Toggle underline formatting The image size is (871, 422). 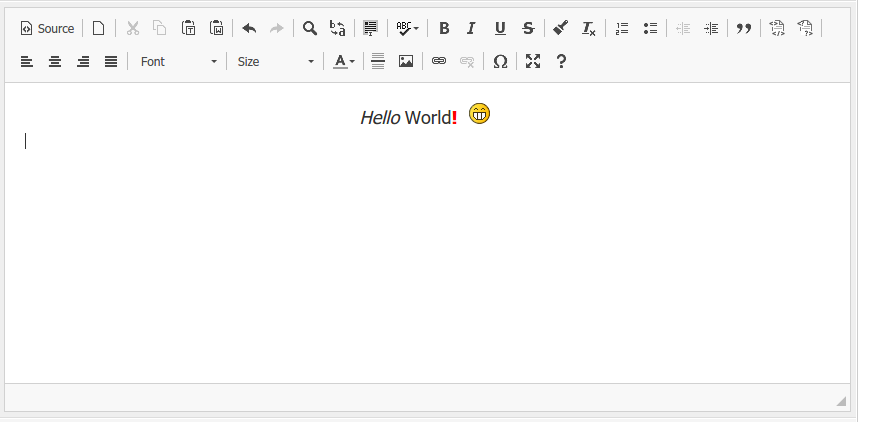pos(500,28)
